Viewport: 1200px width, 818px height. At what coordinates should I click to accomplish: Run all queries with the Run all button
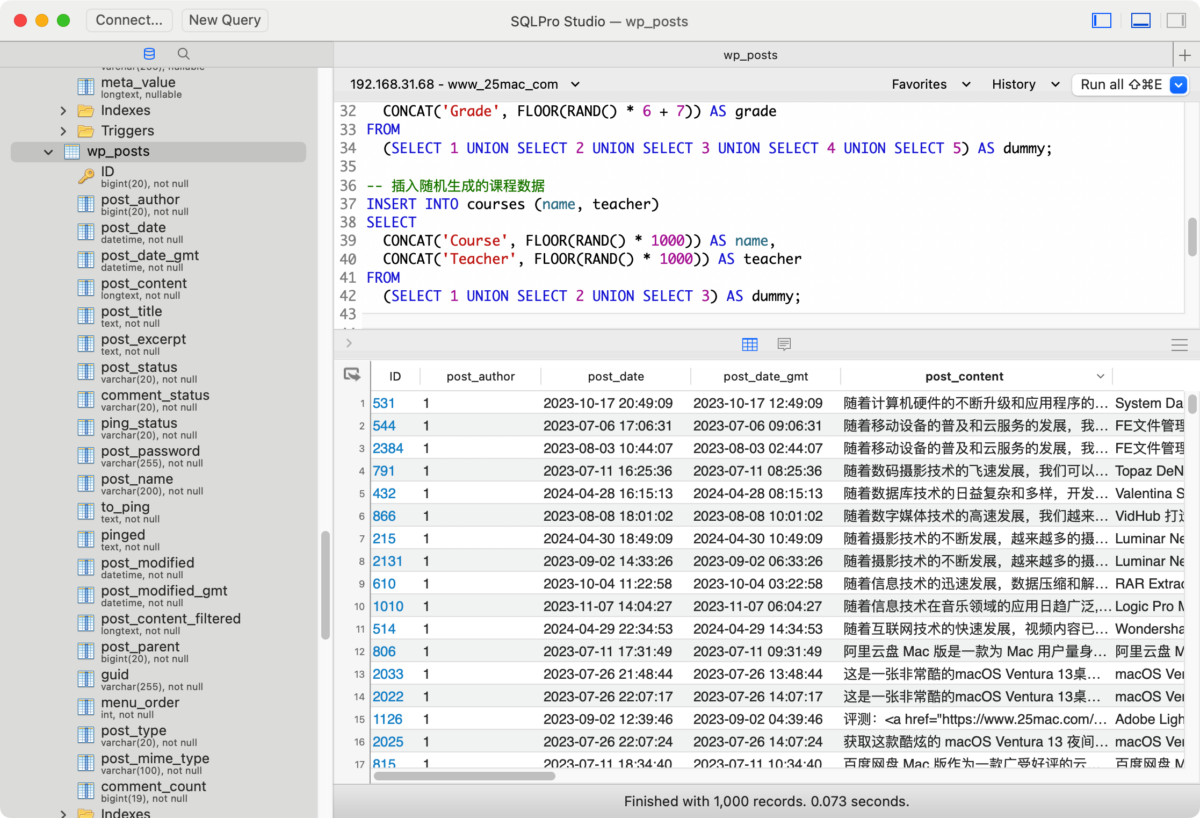tap(1121, 85)
